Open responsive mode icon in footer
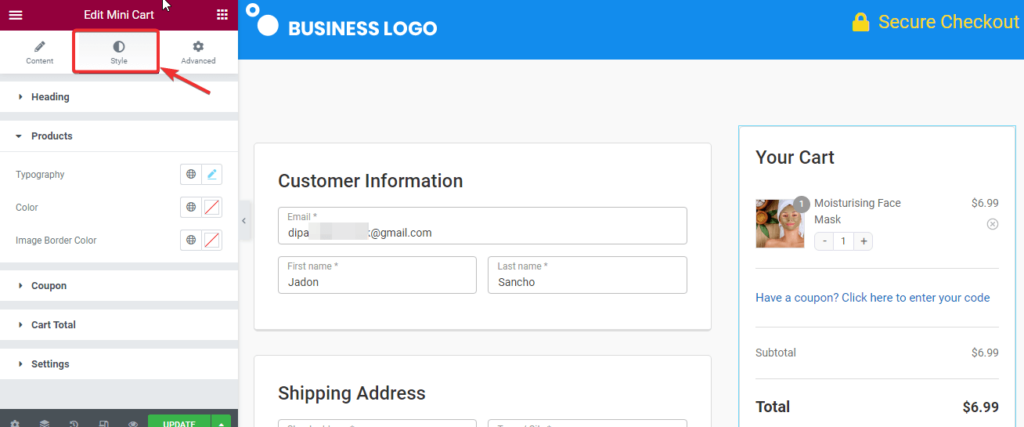The image size is (1024, 427). point(103,423)
